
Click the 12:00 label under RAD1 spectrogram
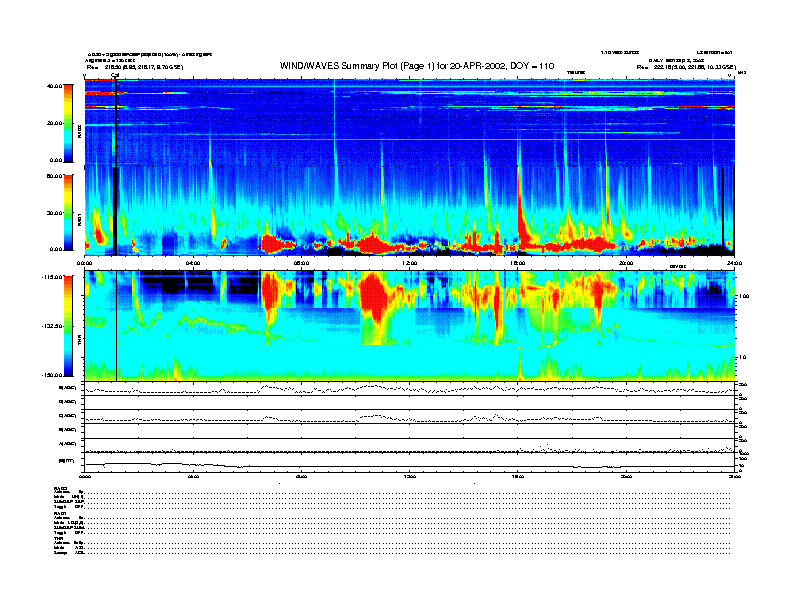[x=410, y=263]
